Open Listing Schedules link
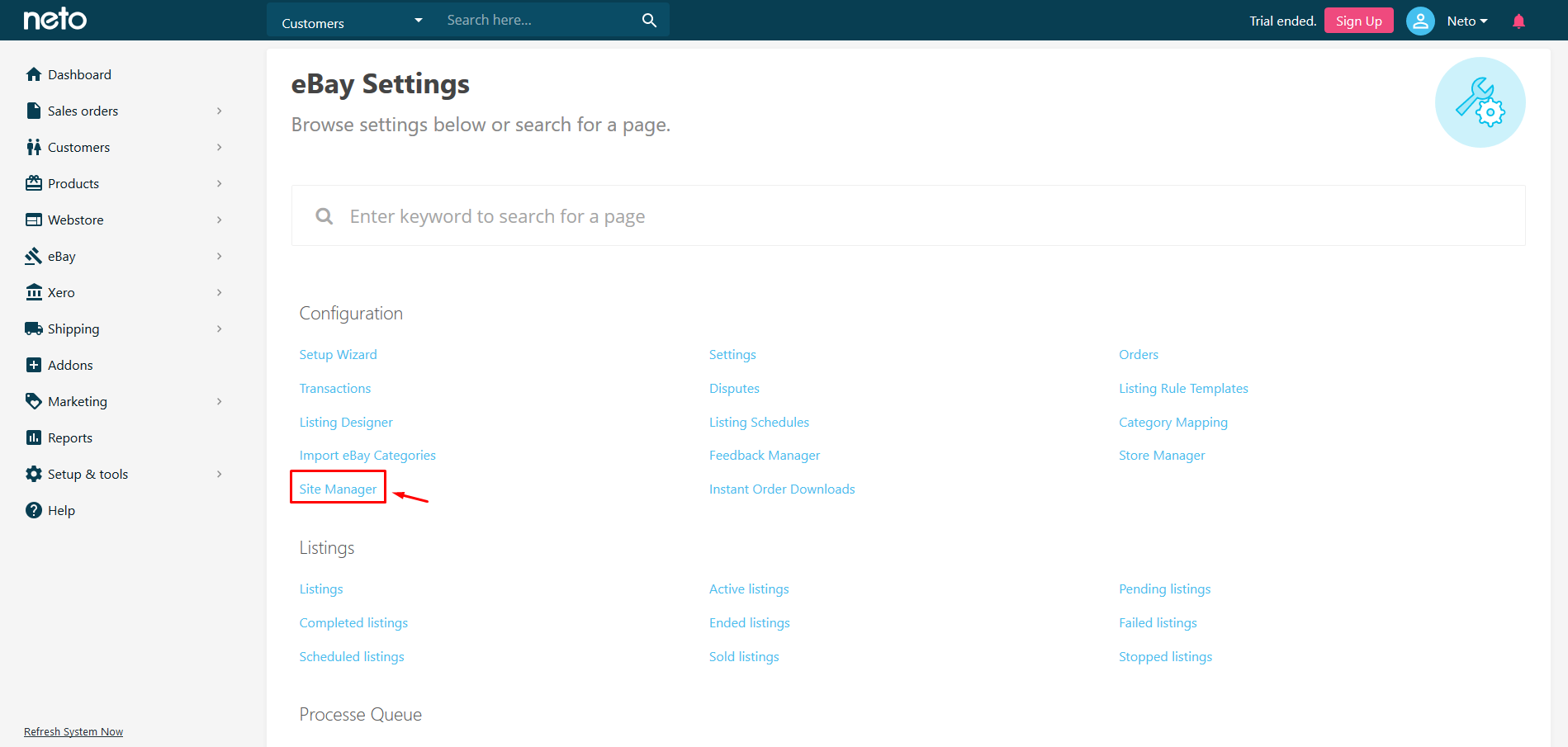The height and width of the screenshot is (747, 1568). point(759,422)
